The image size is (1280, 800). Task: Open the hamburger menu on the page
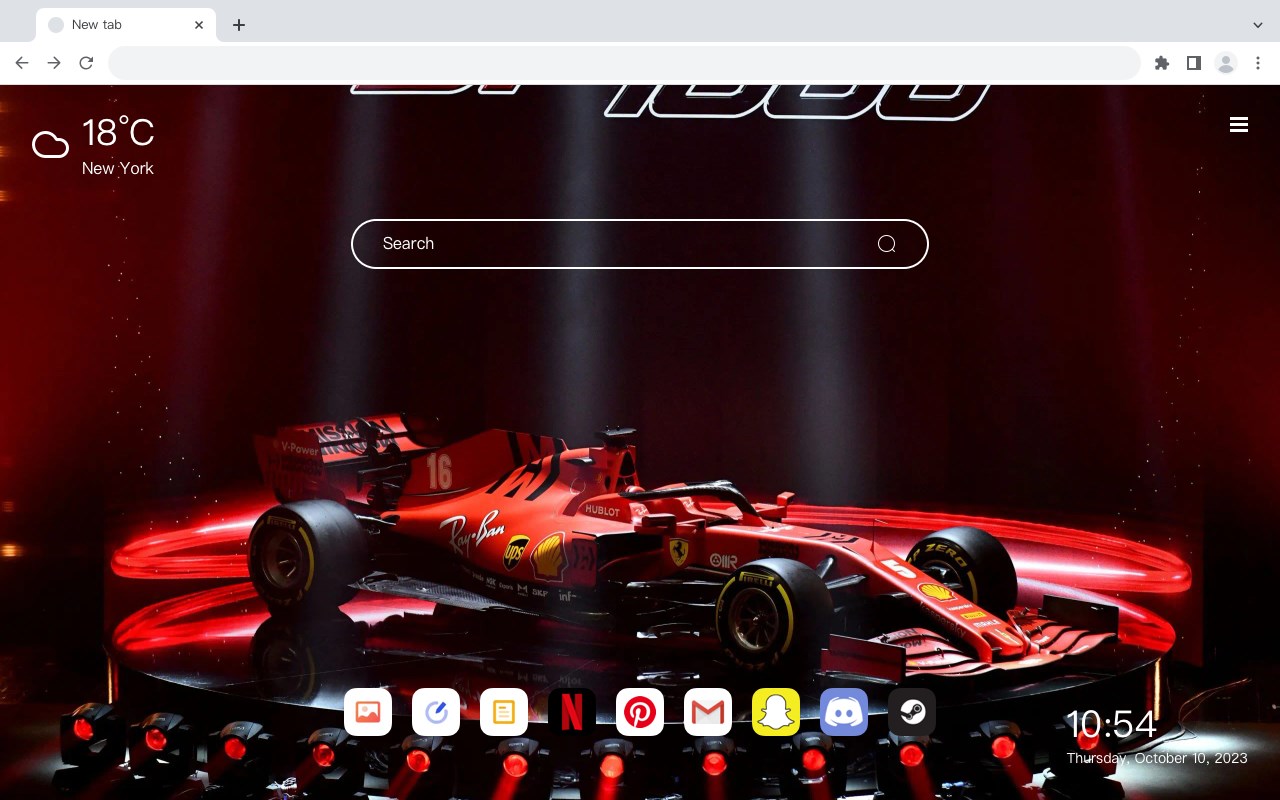tap(1239, 125)
